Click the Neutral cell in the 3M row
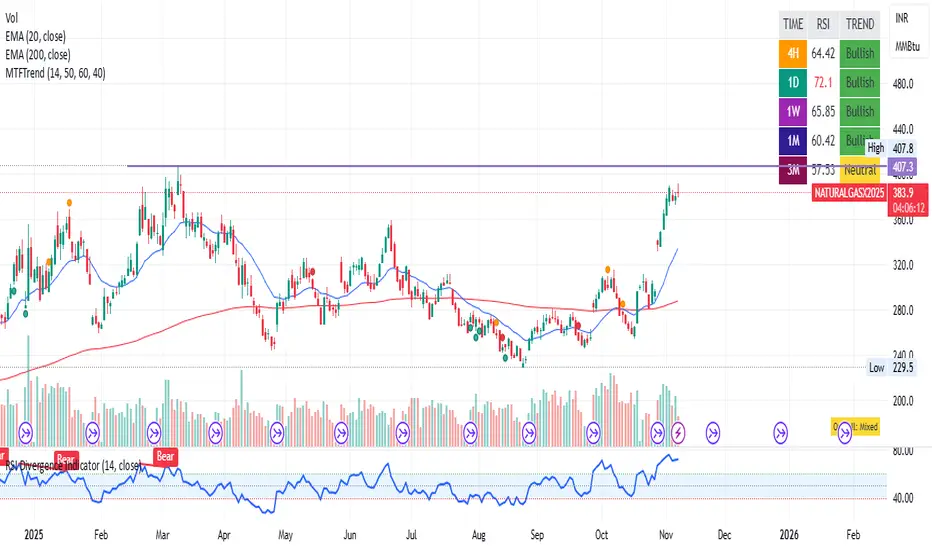 click(x=860, y=171)
